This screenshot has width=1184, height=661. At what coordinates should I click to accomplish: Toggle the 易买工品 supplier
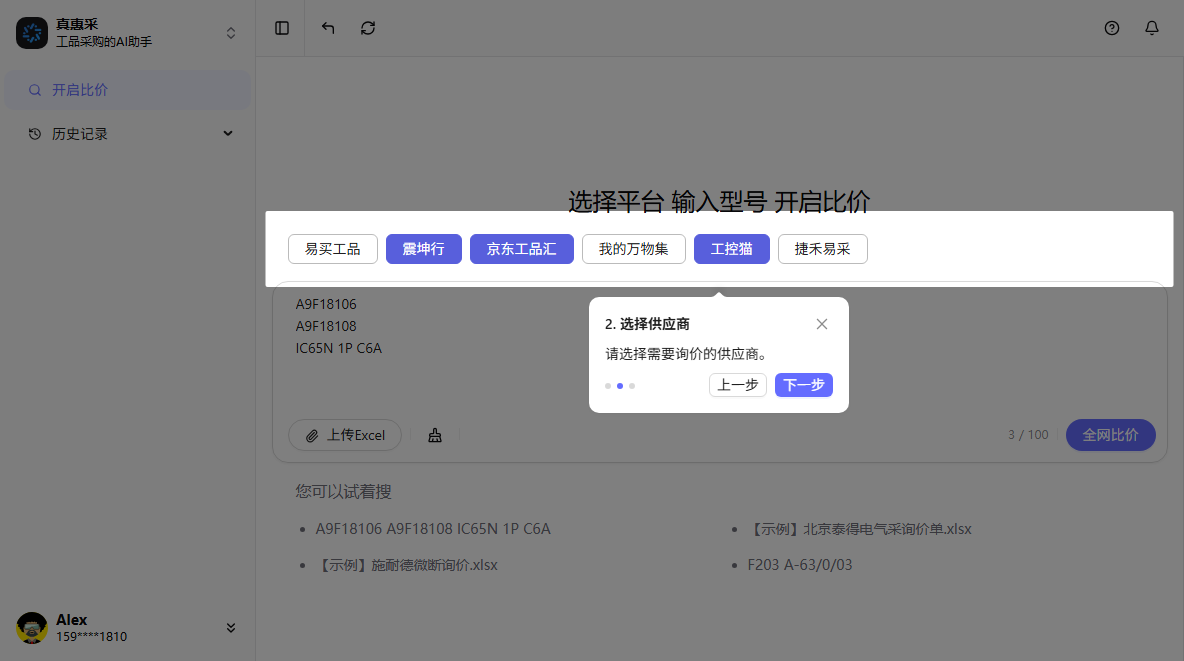[x=332, y=249]
